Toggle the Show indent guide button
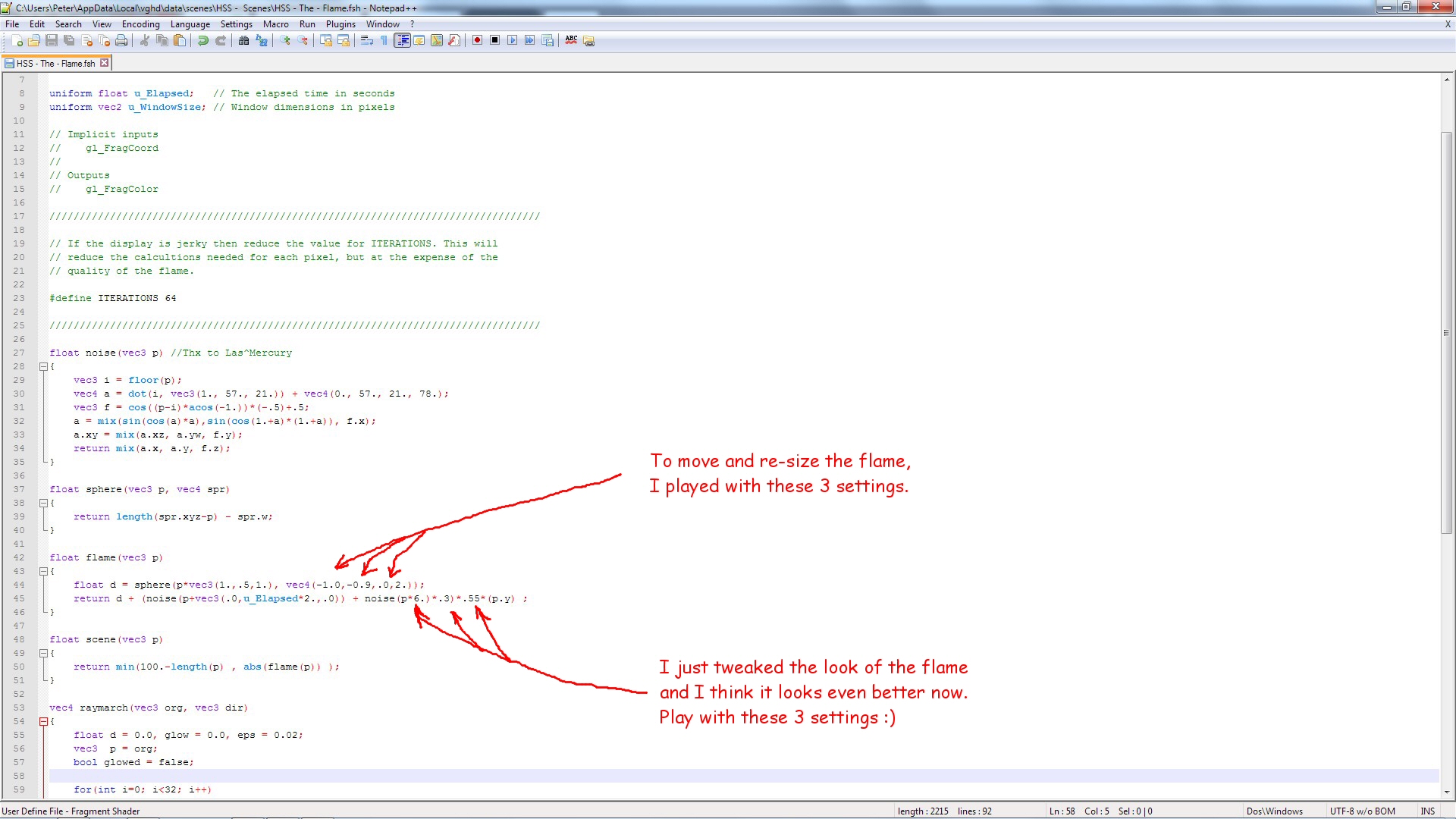Screen dimensions: 1456x819 (402, 41)
